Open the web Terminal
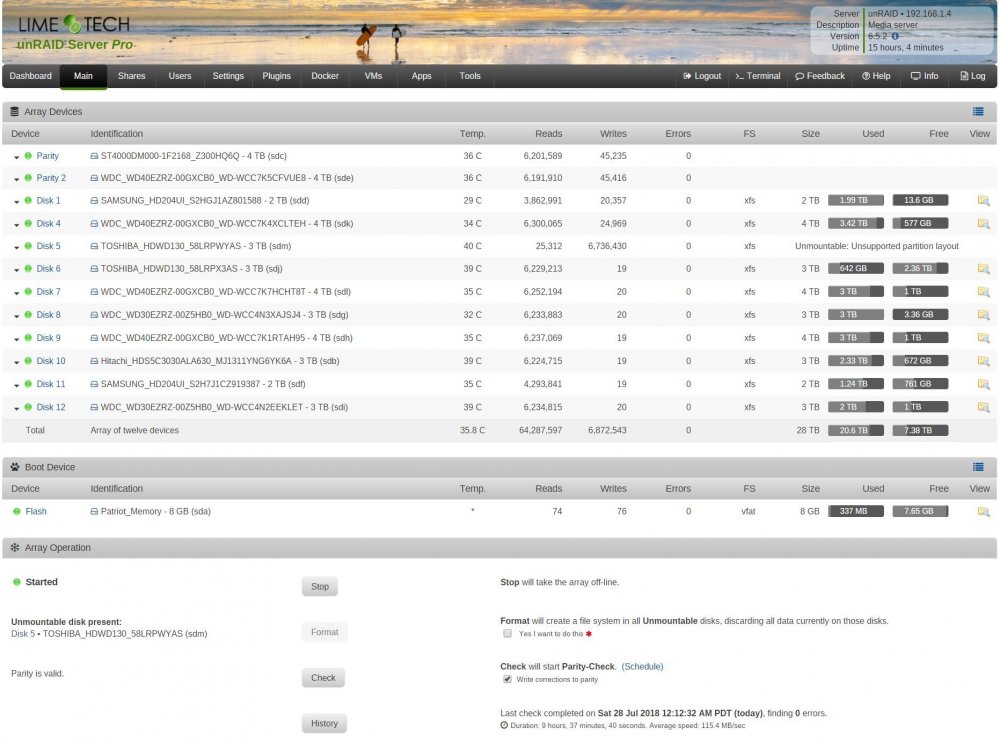Viewport: 1000px width, 742px height. pos(758,76)
